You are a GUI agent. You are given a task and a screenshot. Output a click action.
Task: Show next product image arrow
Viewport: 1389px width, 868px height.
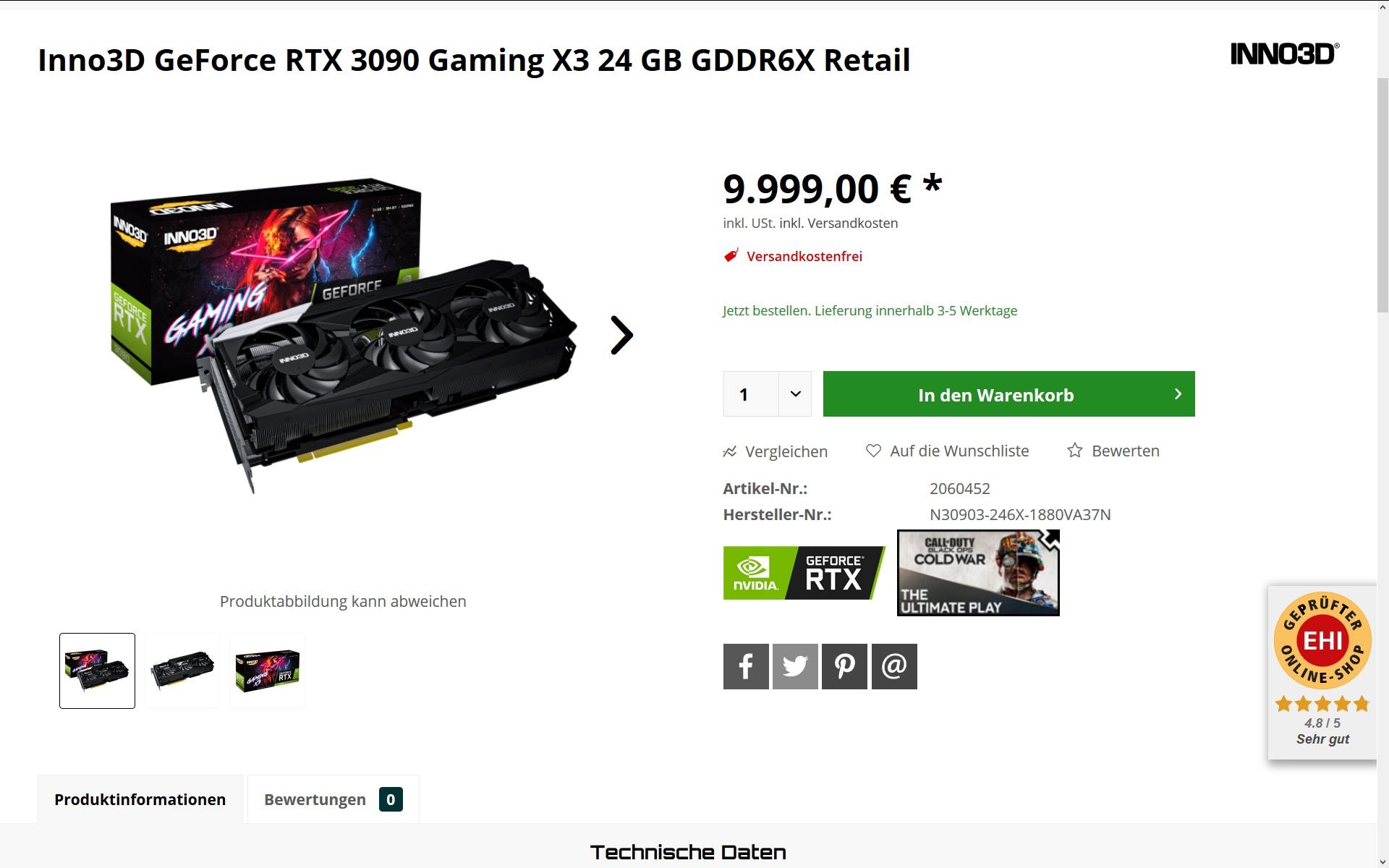[x=621, y=335]
